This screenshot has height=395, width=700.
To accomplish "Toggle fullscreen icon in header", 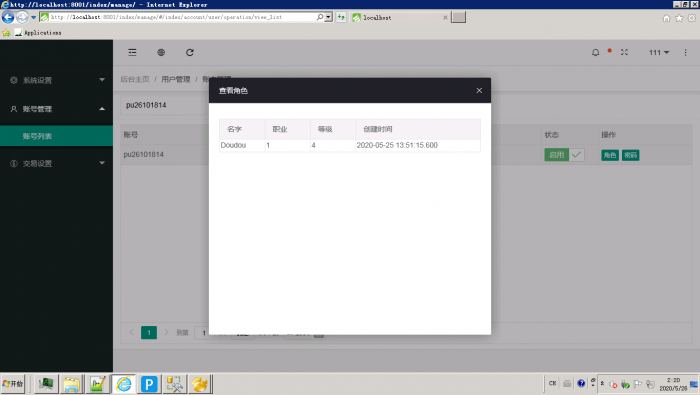I will pyautogui.click(x=625, y=52).
